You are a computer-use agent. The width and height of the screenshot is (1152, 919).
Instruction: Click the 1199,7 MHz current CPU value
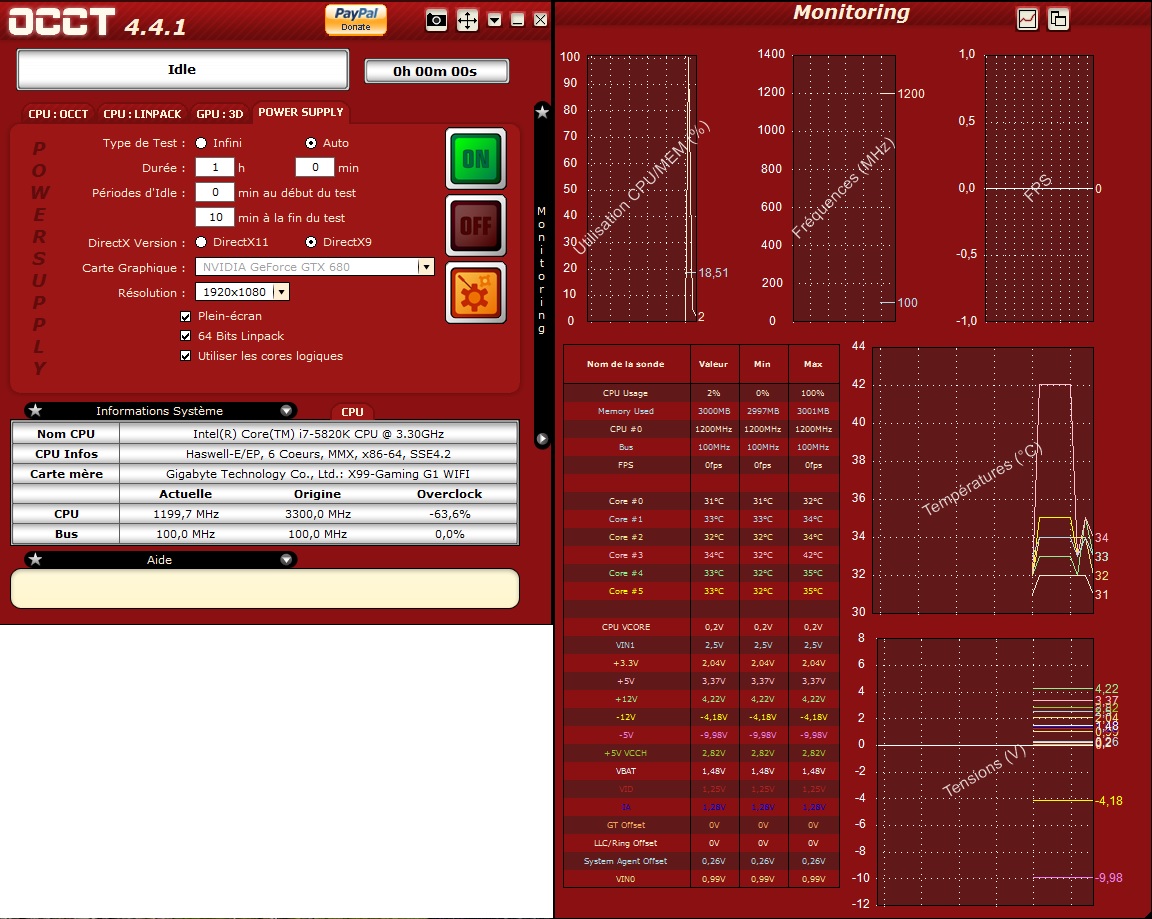(x=186, y=514)
